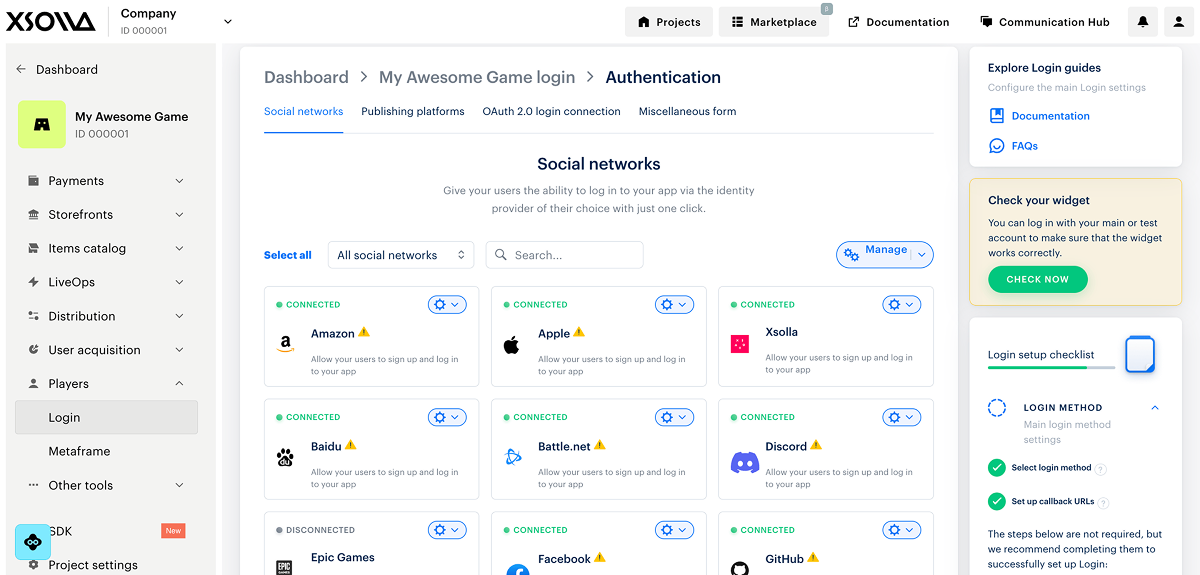
Task: Click the back arrow beside Dashboard
Action: [x=21, y=69]
